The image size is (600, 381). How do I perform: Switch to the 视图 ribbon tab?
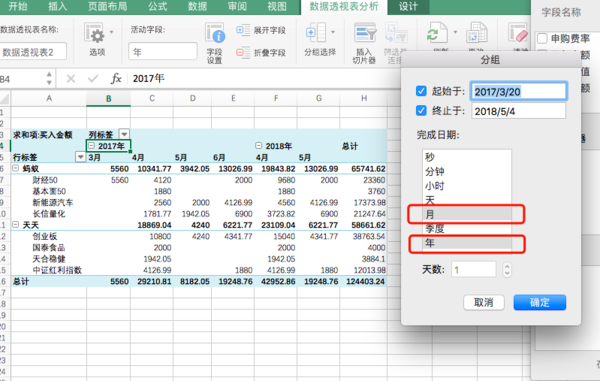[x=277, y=7]
